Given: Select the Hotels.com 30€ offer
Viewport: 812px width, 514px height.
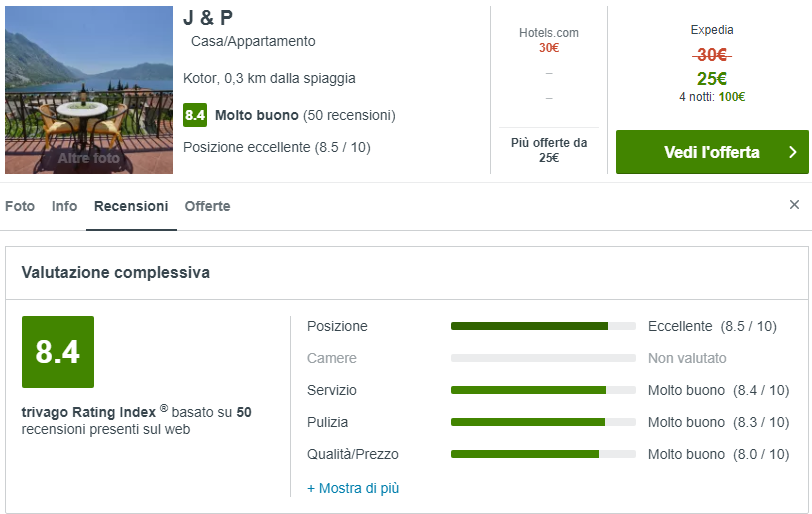Looking at the screenshot, I should 548,40.
